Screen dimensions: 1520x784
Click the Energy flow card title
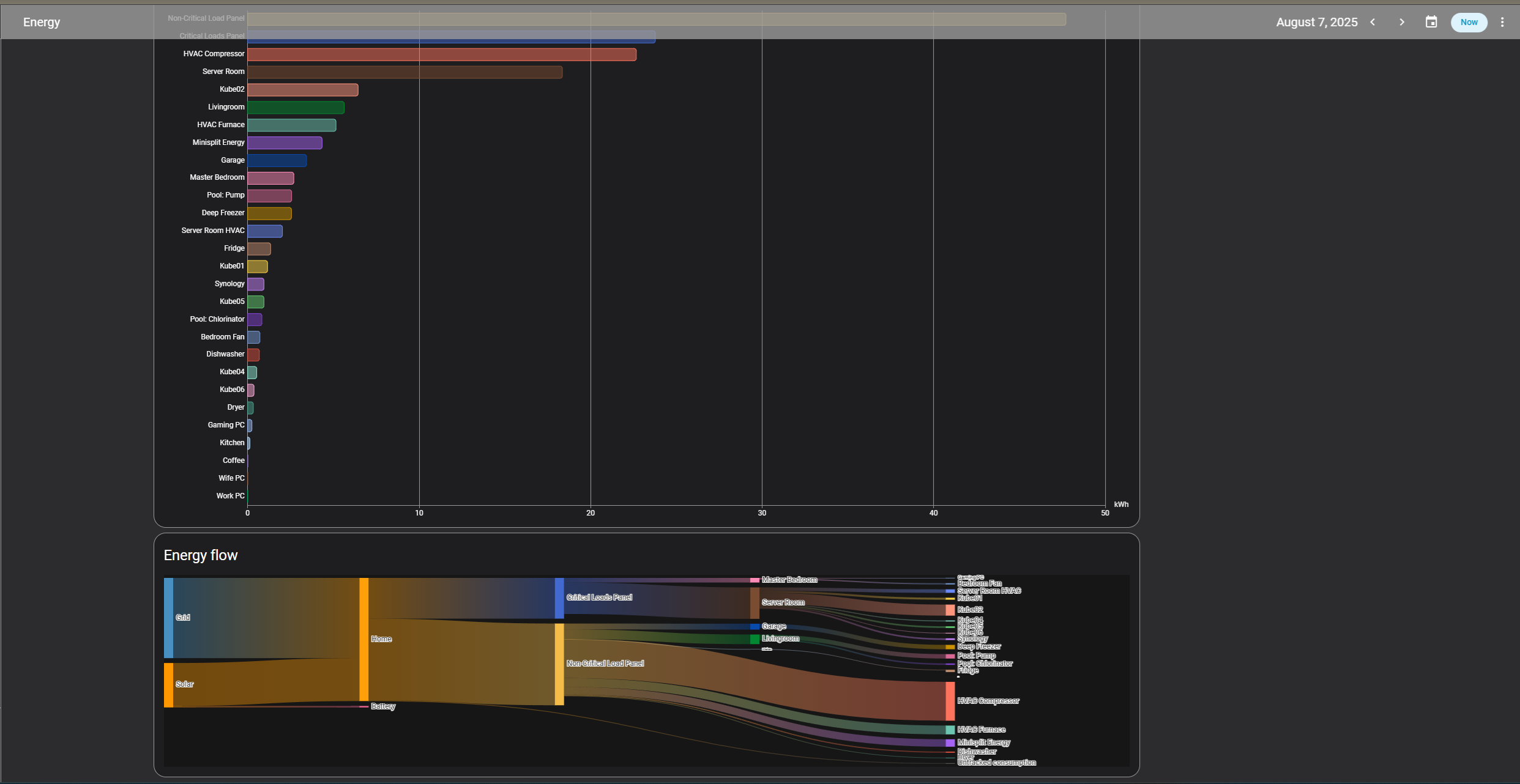tap(201, 555)
